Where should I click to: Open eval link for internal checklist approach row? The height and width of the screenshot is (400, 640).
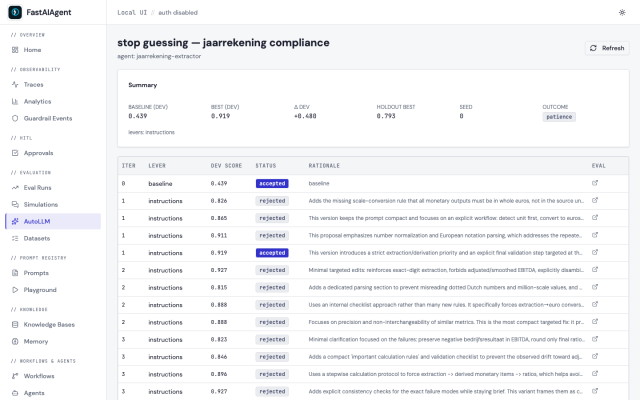(x=595, y=304)
